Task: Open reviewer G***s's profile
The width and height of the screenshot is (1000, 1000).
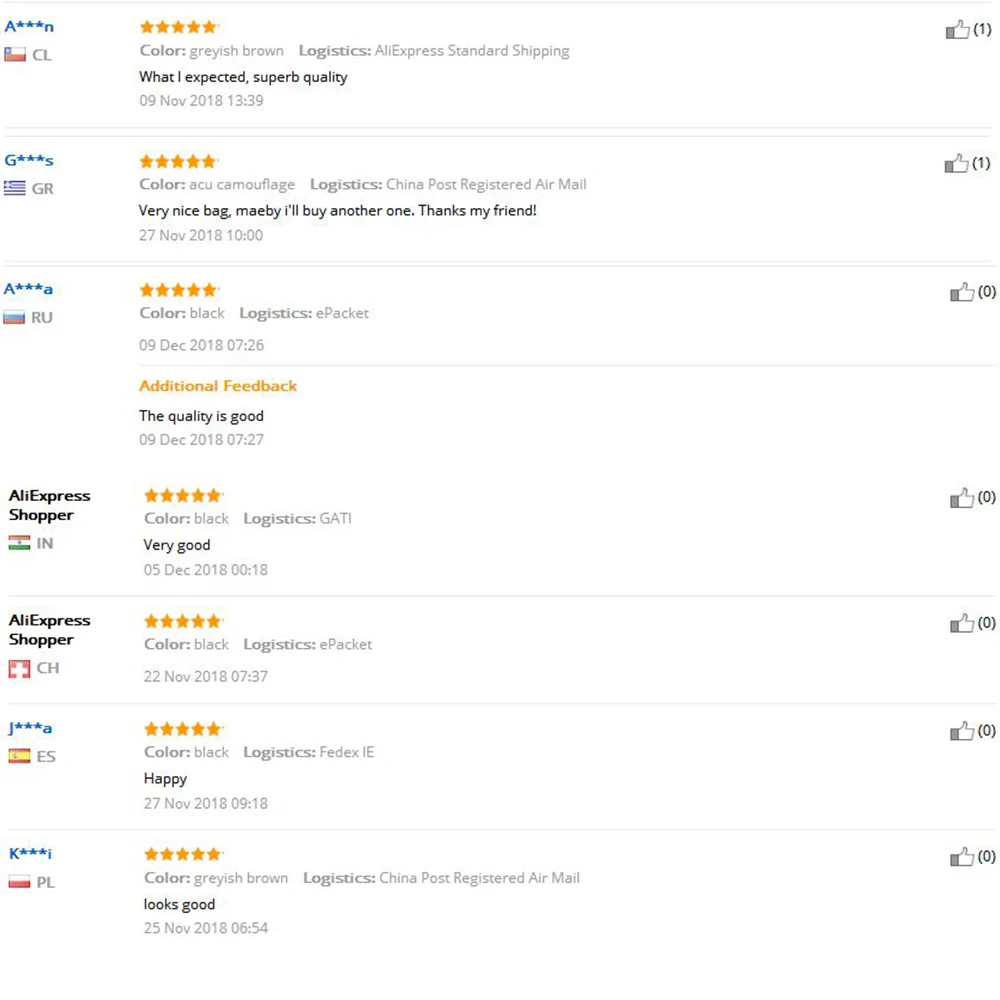Action: tap(29, 160)
